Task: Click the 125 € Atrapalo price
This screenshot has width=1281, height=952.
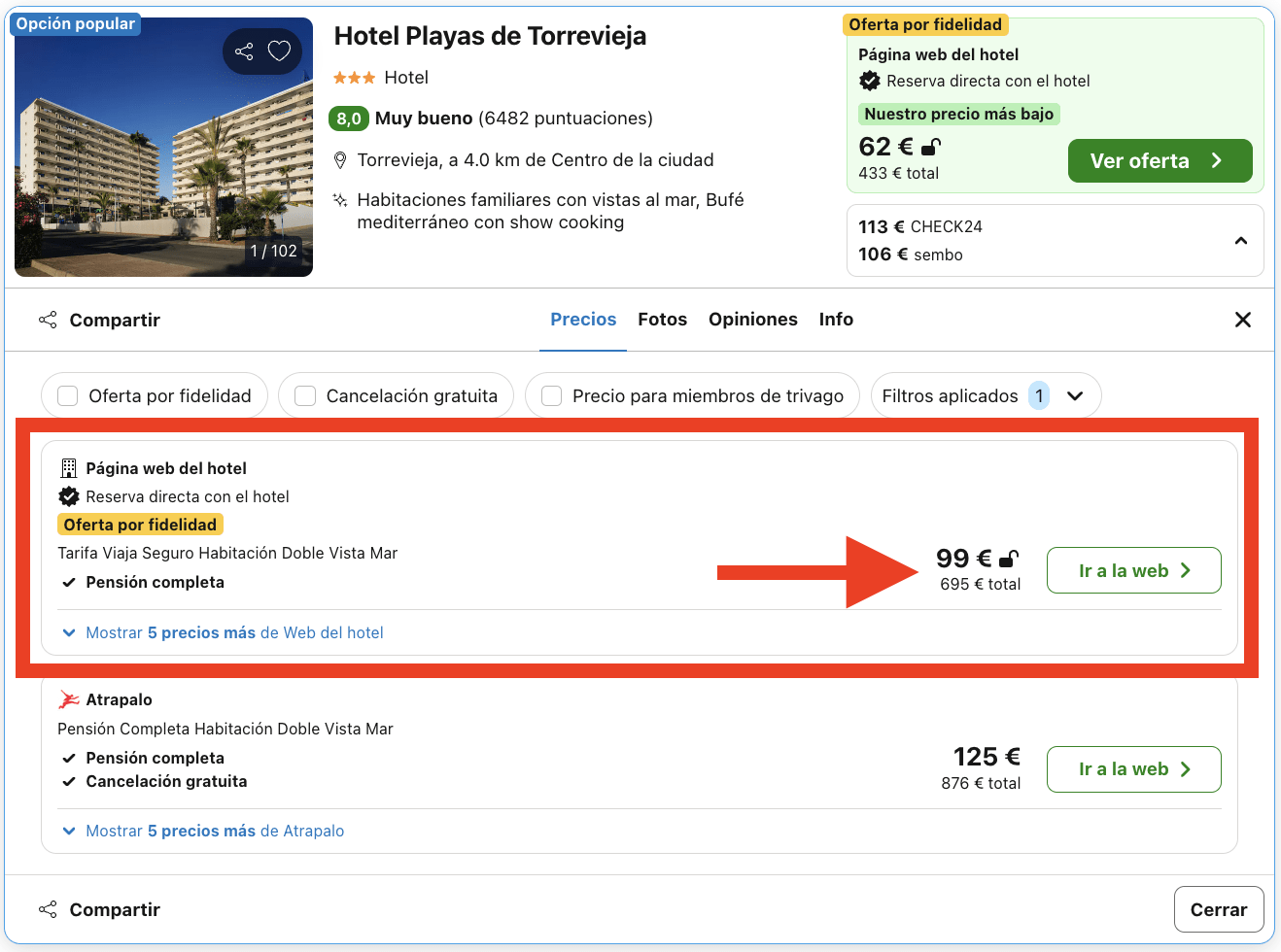Action: coord(987,757)
